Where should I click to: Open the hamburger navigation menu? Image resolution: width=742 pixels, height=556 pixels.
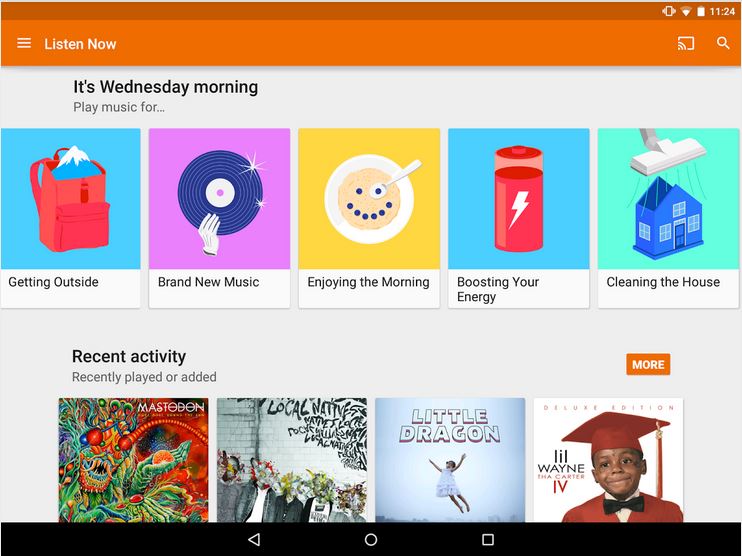point(24,44)
